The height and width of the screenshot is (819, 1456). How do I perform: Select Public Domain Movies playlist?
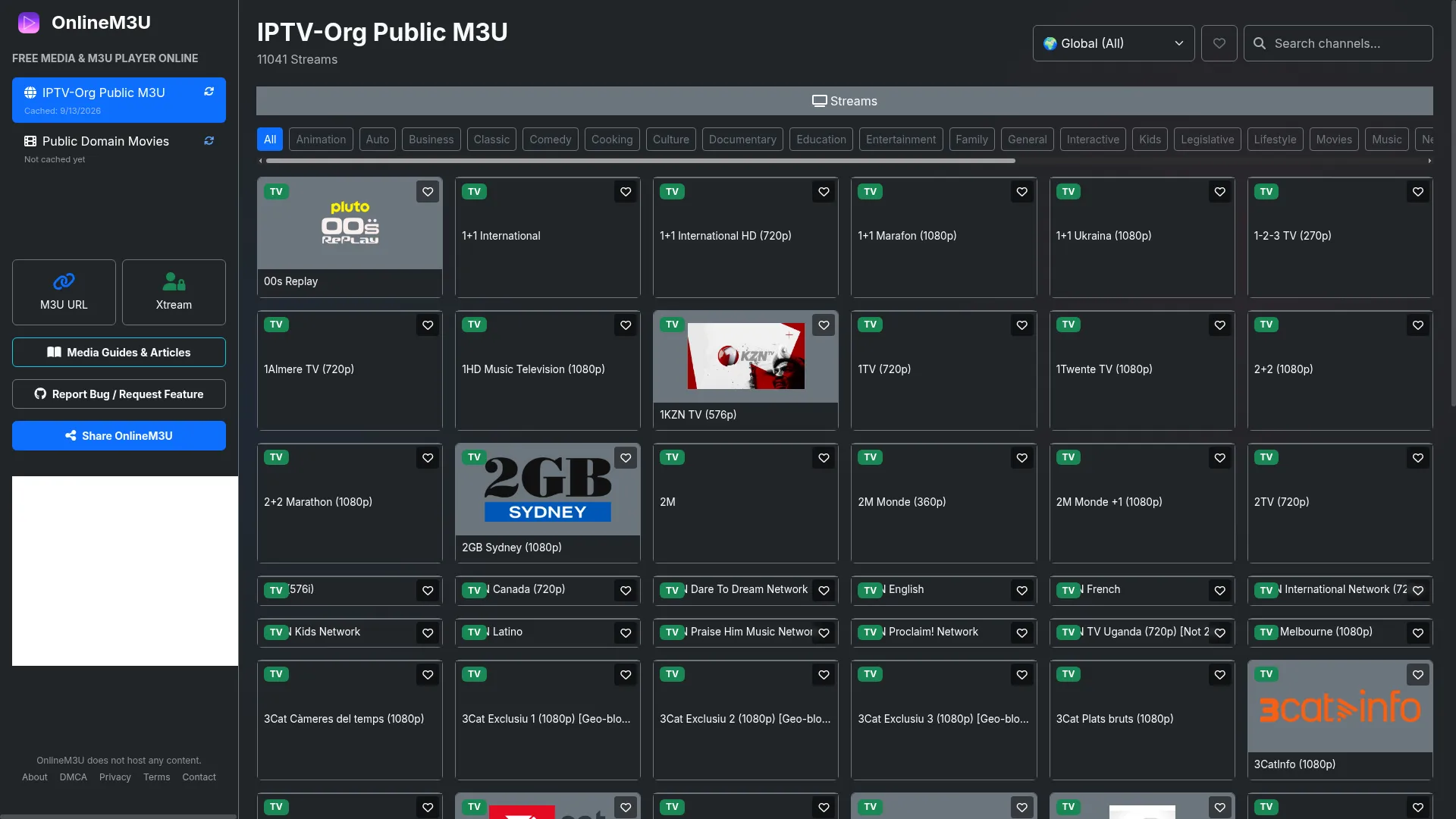tap(119, 149)
